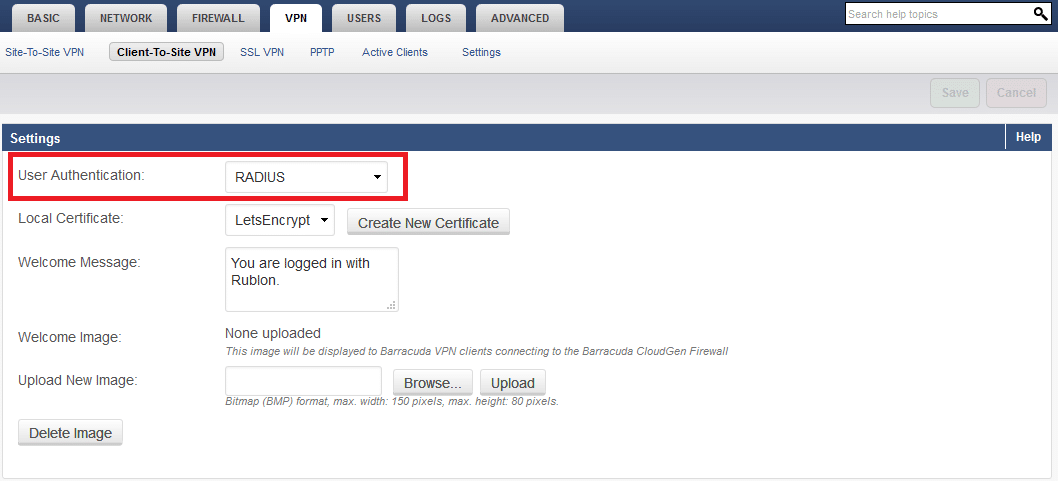Image resolution: width=1058 pixels, height=481 pixels.
Task: Open the Site-To-Site VPN page
Action: point(45,52)
